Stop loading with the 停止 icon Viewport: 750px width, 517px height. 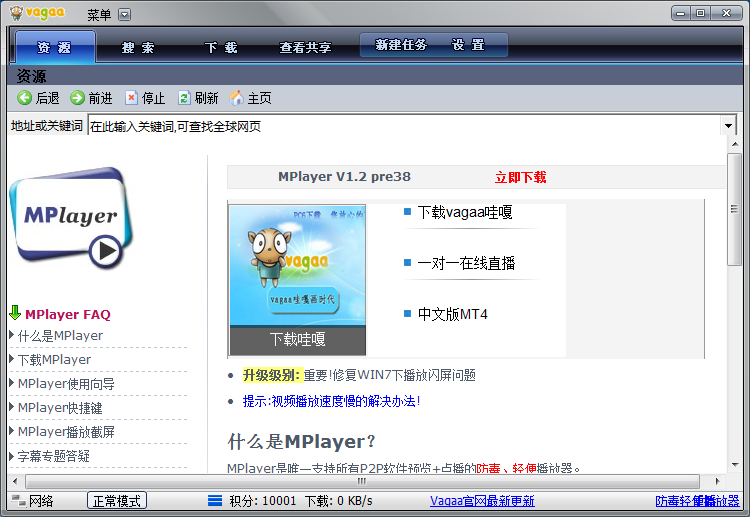tap(131, 98)
